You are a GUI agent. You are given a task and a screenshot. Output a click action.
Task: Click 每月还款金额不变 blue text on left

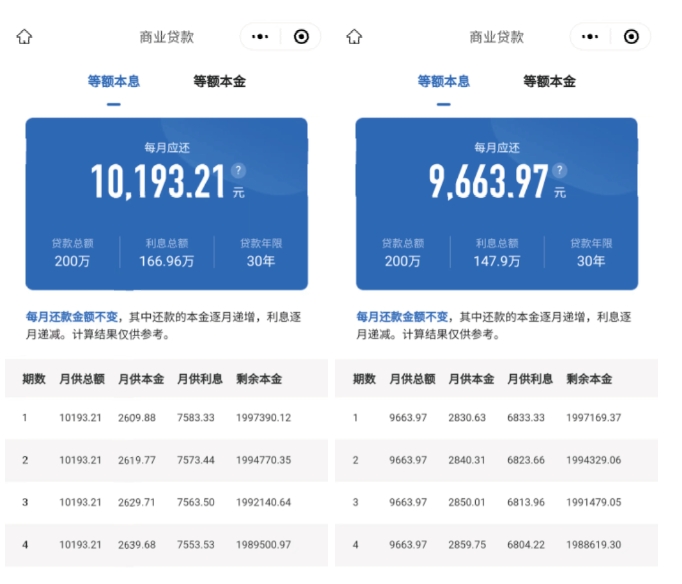point(72,317)
